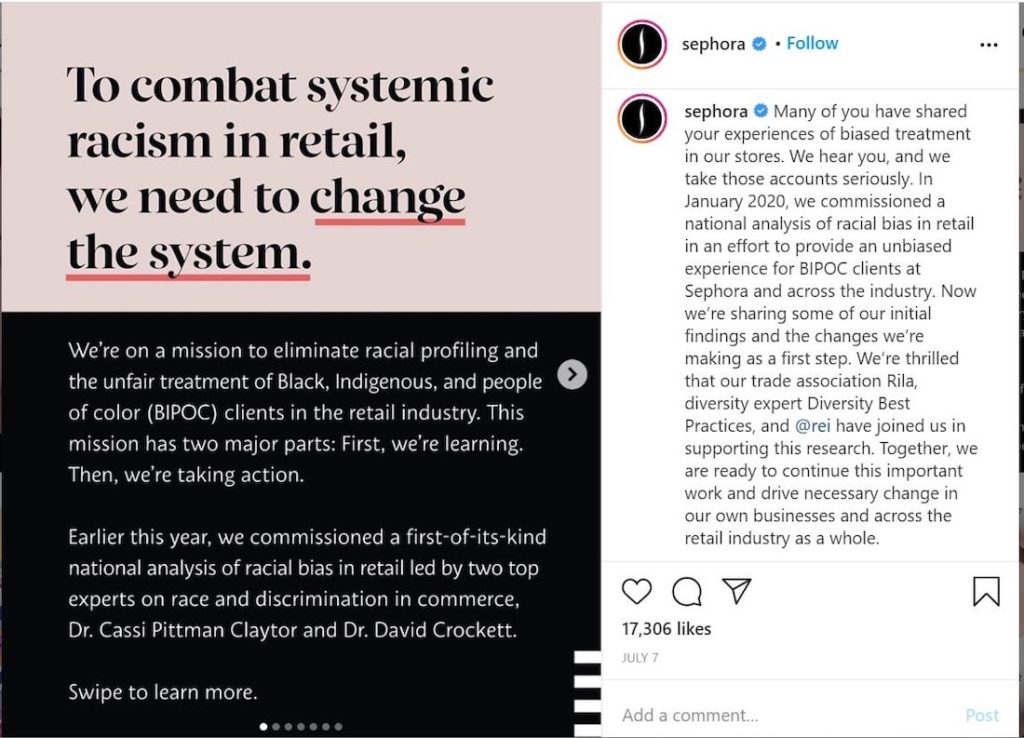Viewport: 1024px width, 738px height.
Task: Save the post with the bookmark icon
Action: point(985,592)
